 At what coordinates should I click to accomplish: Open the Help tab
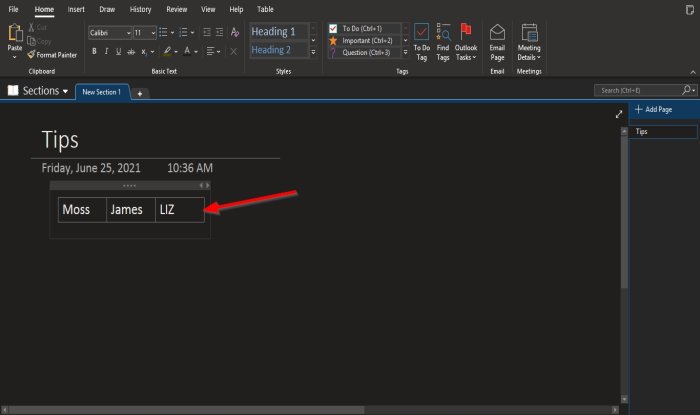[236, 9]
